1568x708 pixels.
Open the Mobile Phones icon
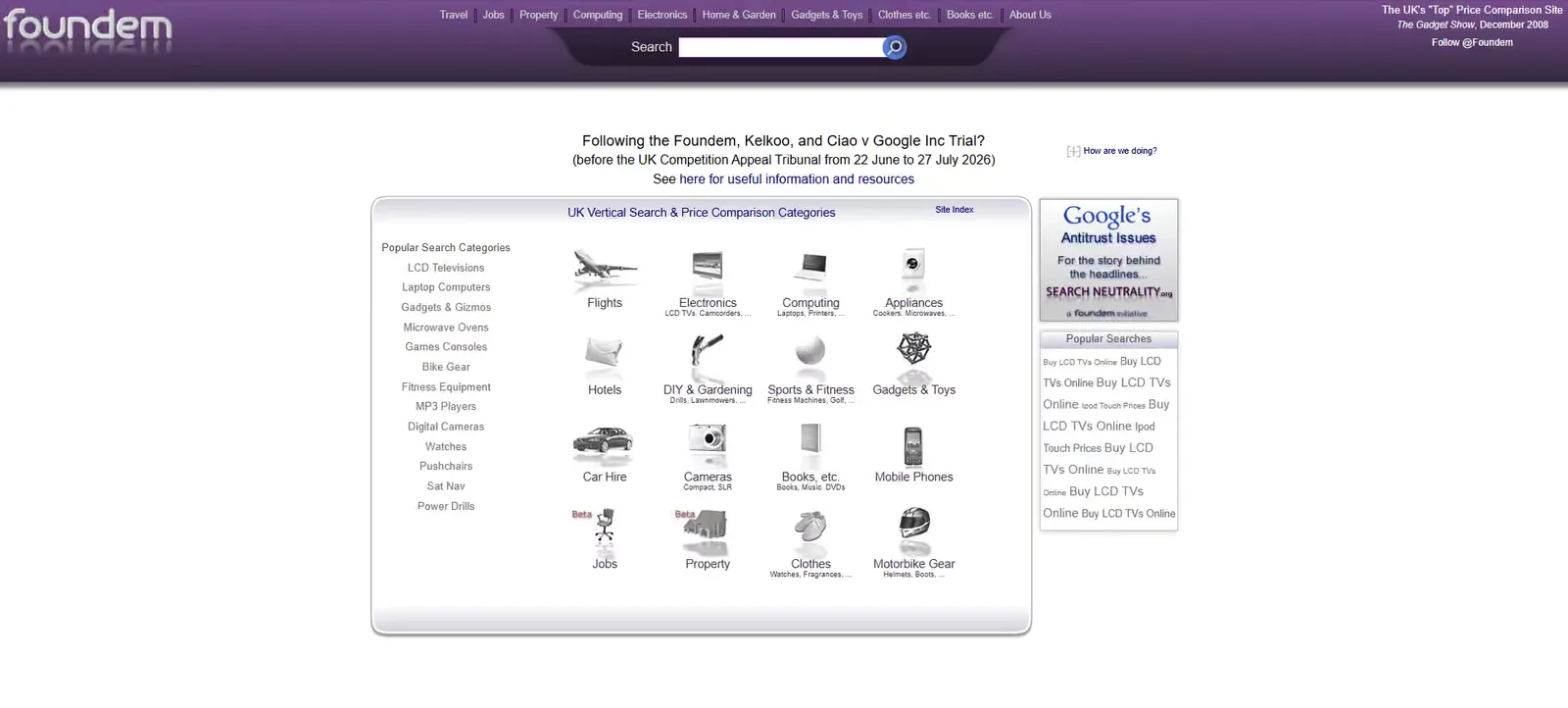coord(913,446)
